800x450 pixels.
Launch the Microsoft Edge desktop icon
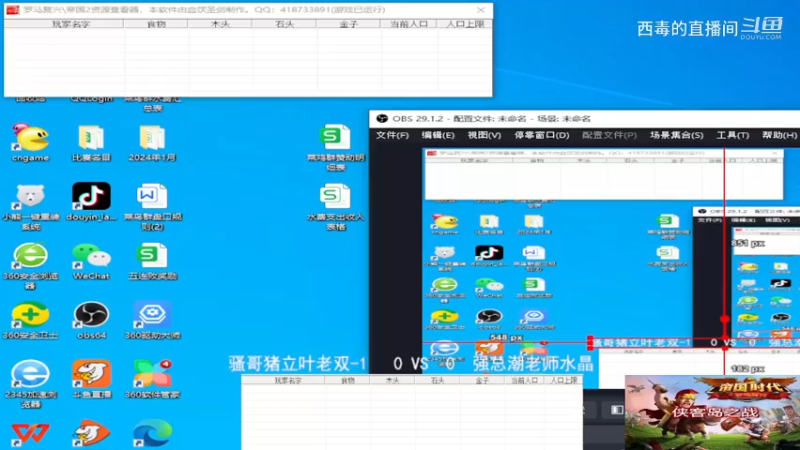[x=152, y=434]
